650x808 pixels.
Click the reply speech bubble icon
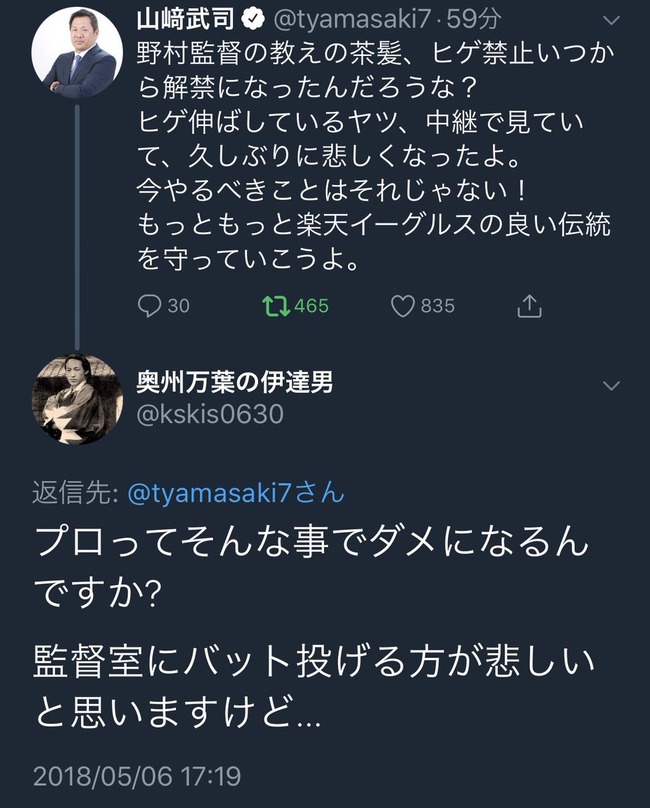point(150,306)
